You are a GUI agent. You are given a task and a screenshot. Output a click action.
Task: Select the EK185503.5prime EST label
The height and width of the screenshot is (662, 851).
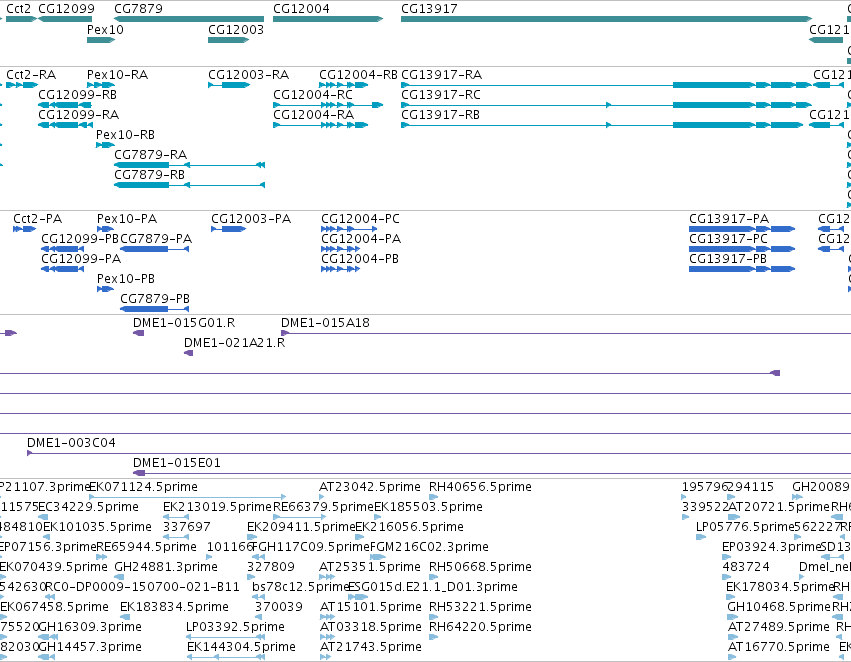(428, 507)
